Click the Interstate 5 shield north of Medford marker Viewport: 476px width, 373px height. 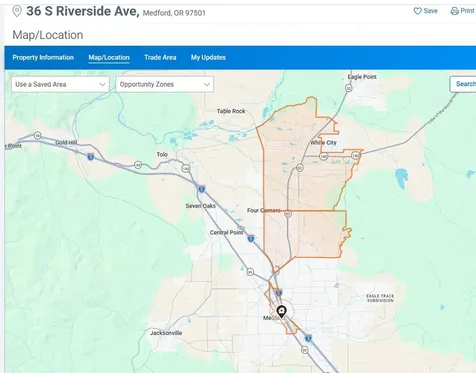pyautogui.click(x=279, y=293)
